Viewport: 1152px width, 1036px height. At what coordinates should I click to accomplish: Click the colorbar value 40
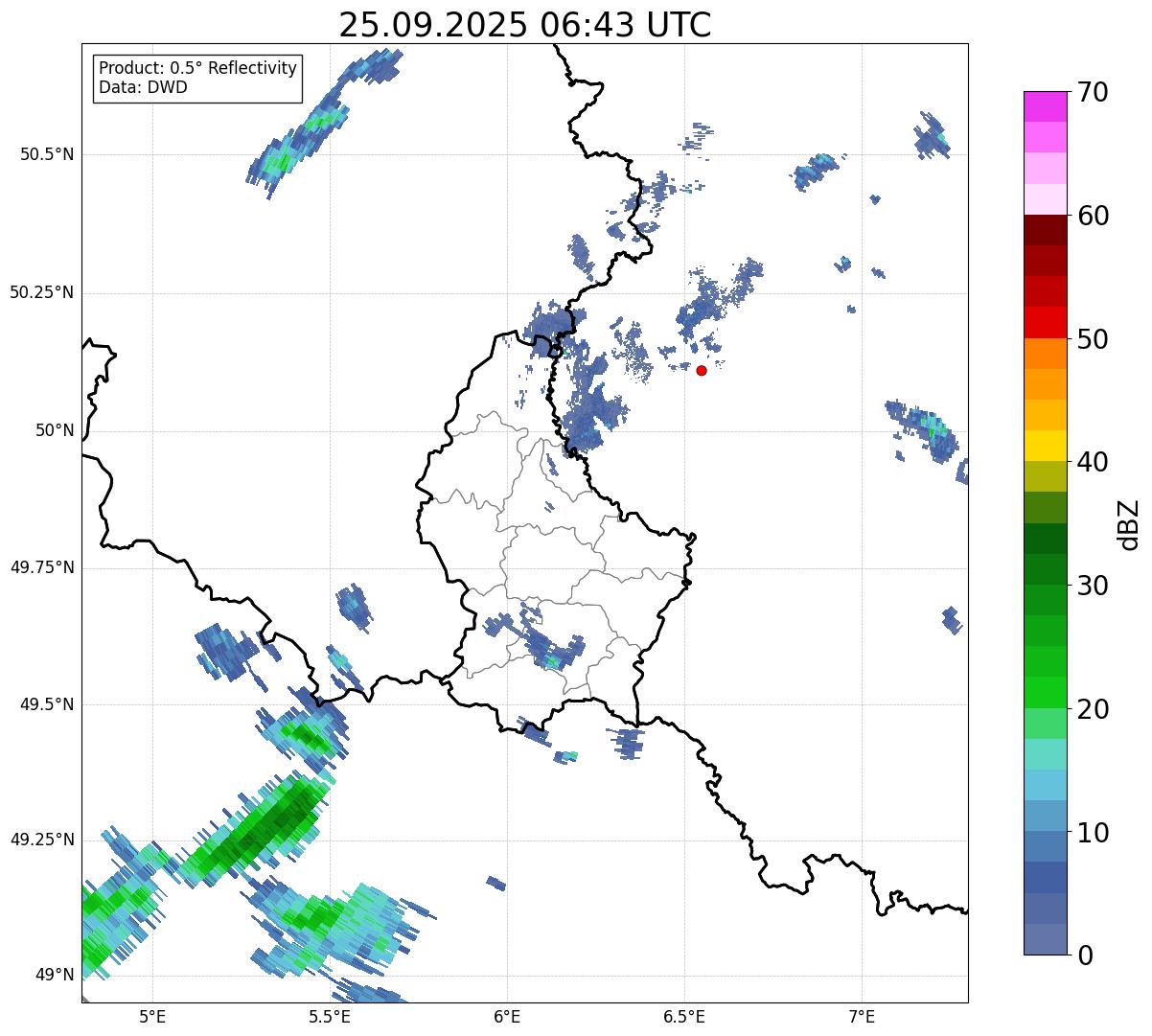click(1093, 462)
